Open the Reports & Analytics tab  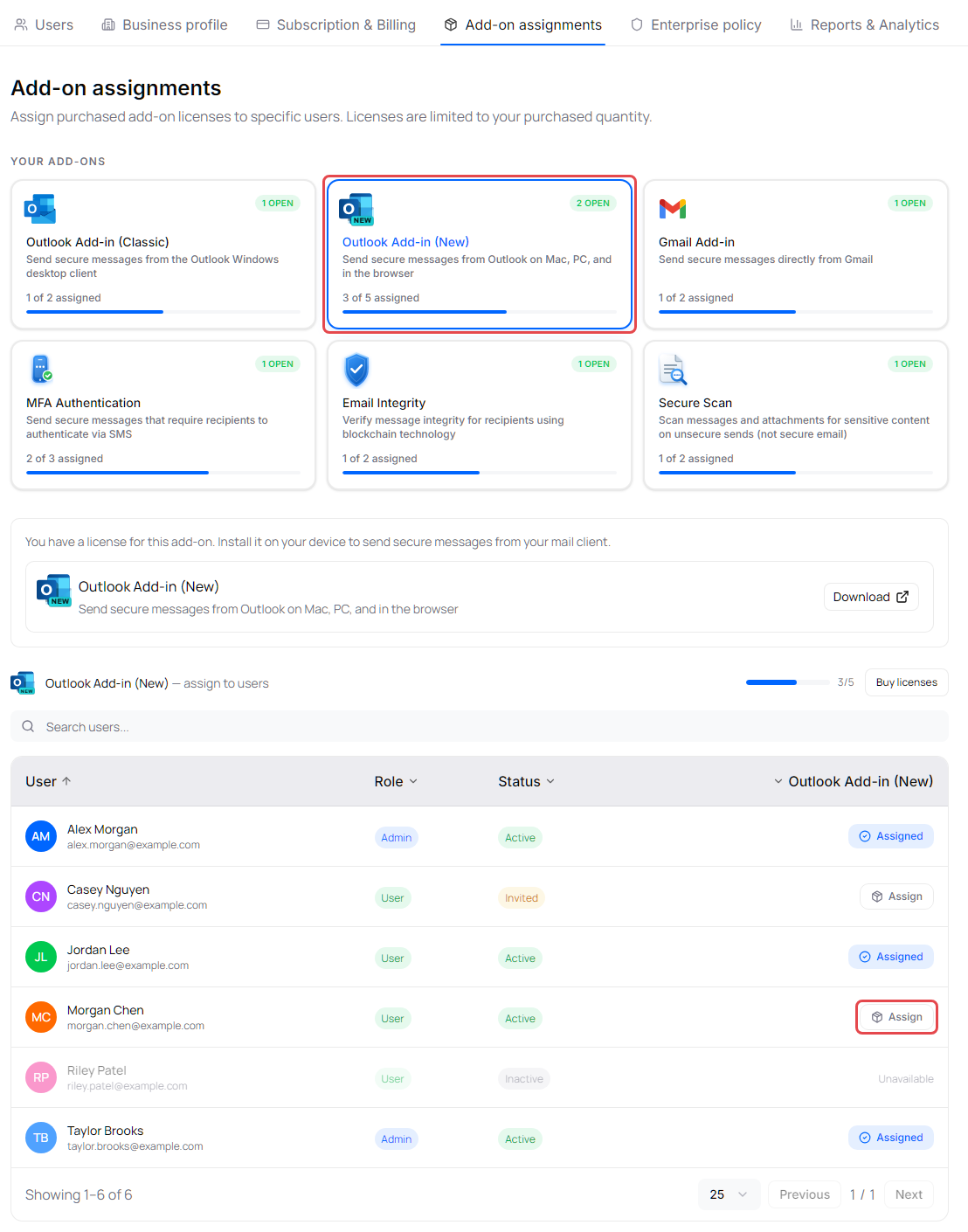point(865,24)
